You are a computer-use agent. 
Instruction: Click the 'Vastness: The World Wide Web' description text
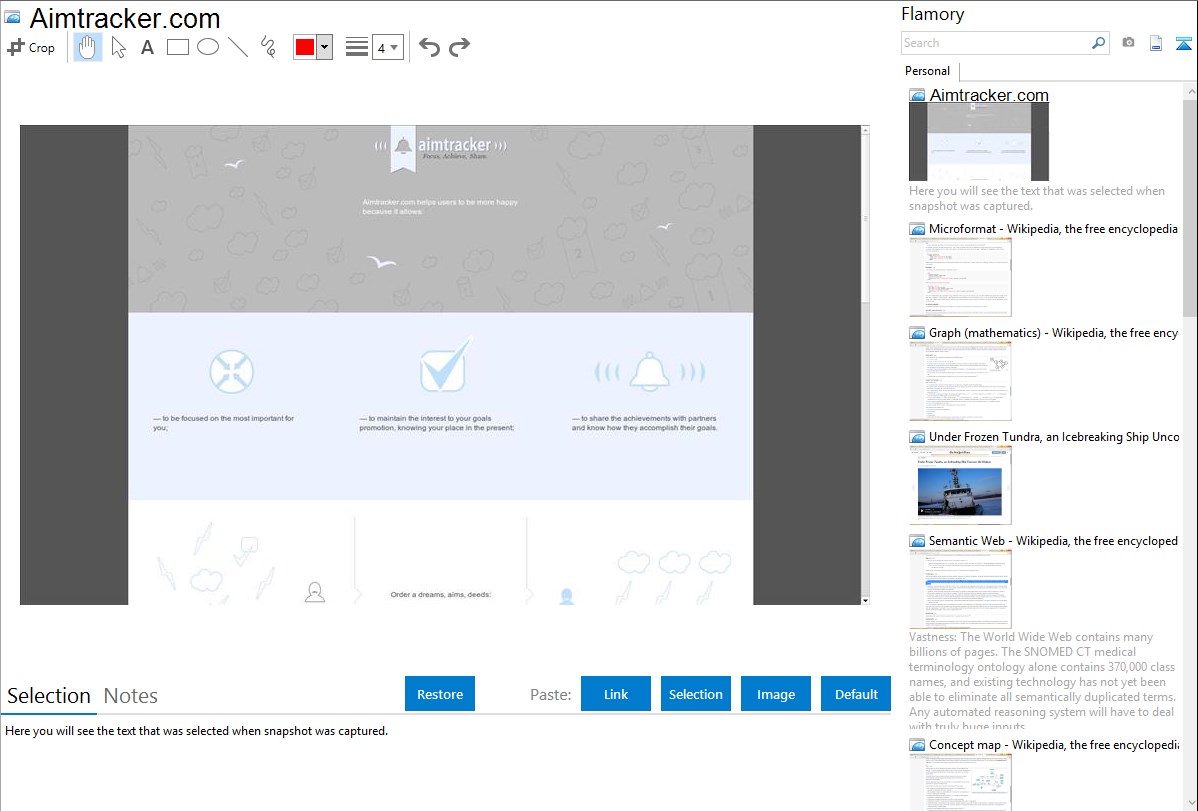click(x=1042, y=681)
